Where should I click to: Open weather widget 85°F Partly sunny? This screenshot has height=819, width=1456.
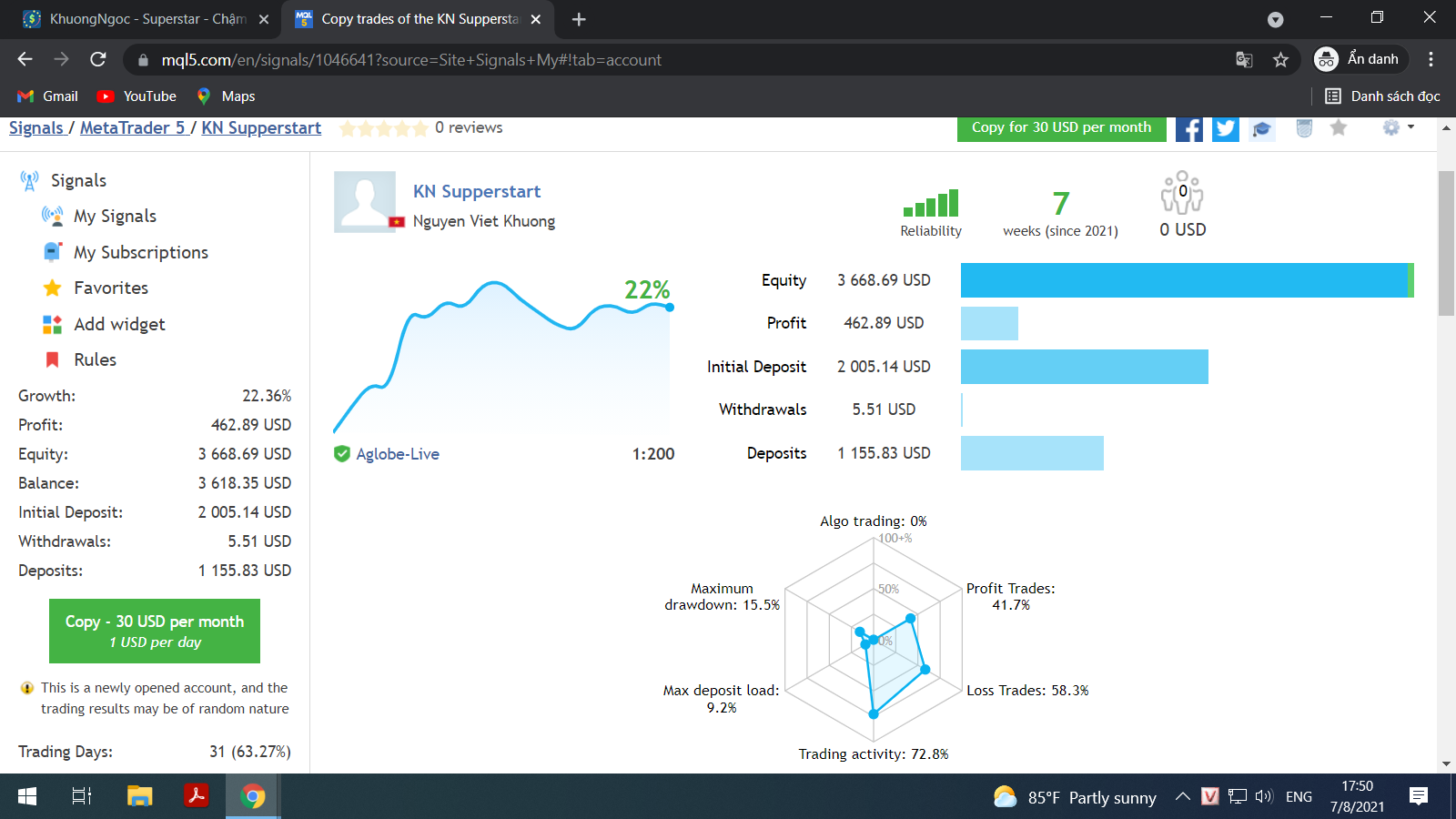click(1075, 797)
